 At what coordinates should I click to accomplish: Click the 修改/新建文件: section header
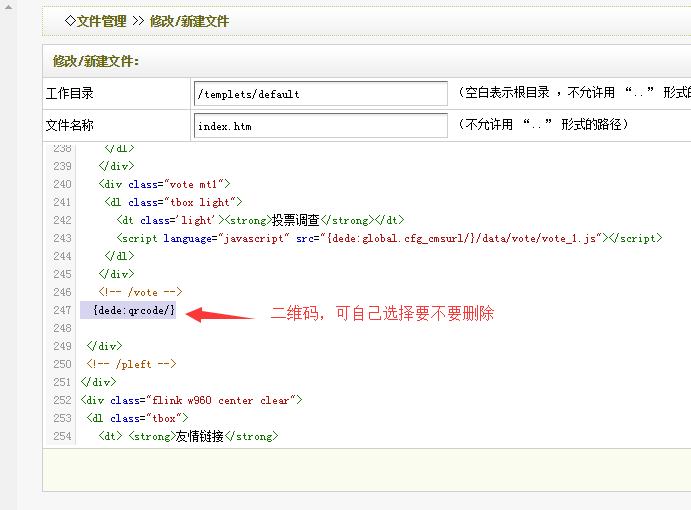96,62
